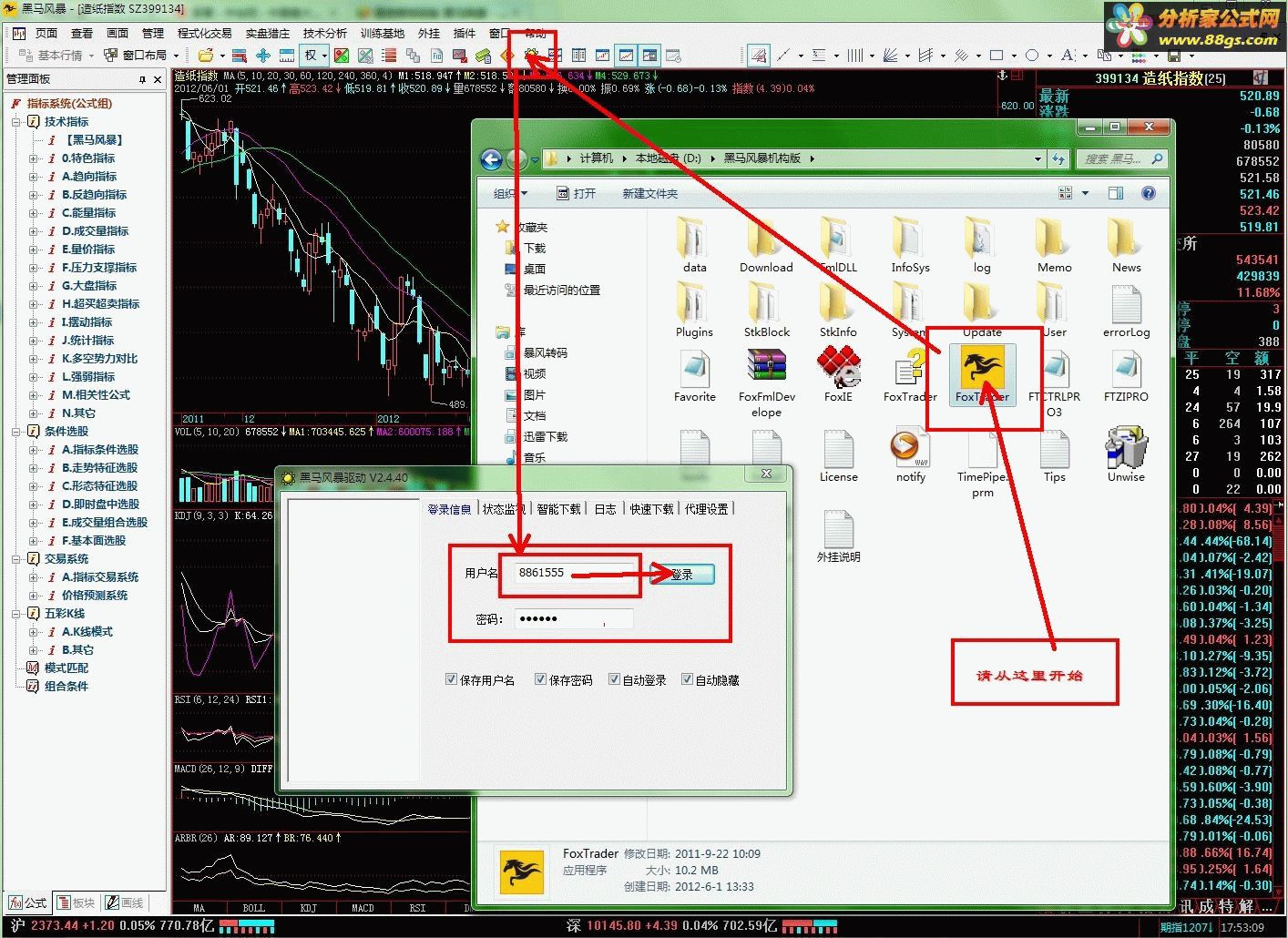Switch to 智能下载 tab in login dialog
Screen dimensions: 1288x938
[x=558, y=509]
